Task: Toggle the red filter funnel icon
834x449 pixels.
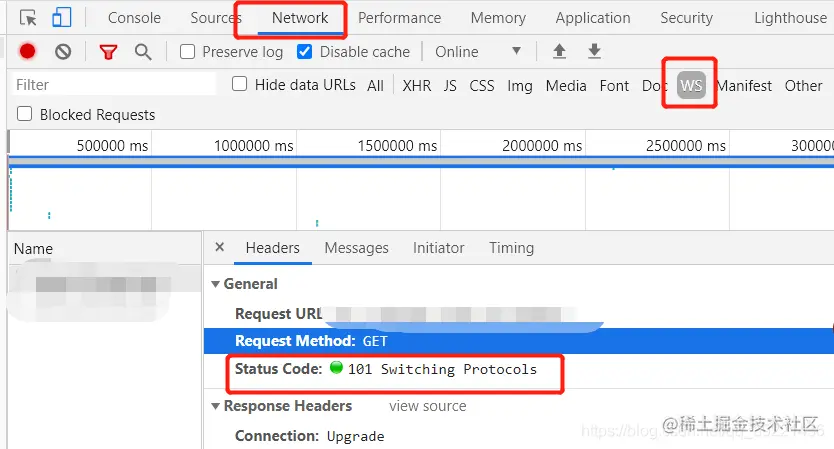Action: pos(108,52)
